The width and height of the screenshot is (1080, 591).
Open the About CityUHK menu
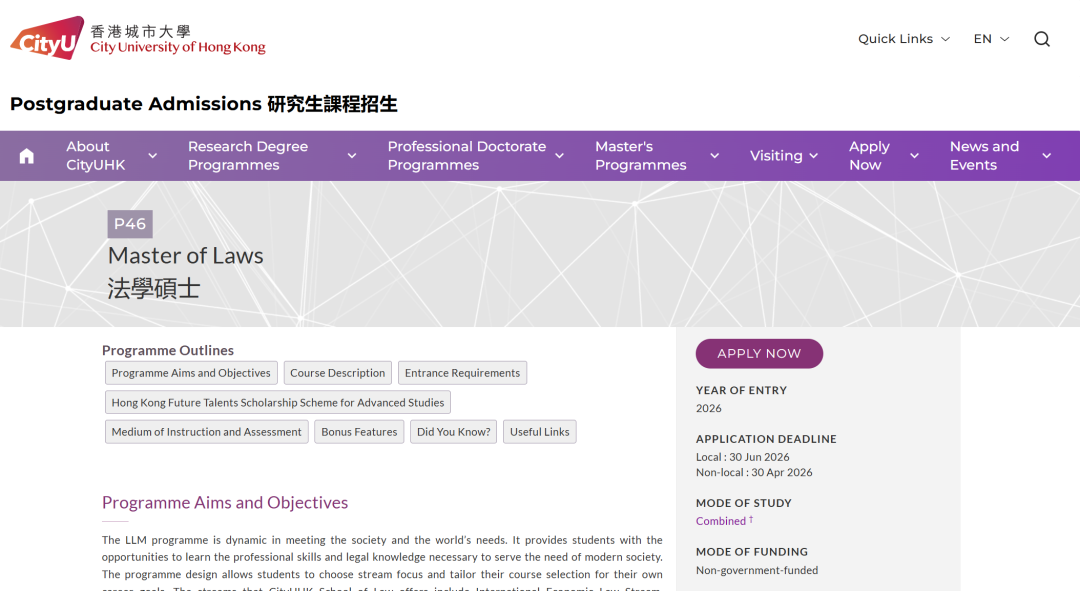tap(95, 155)
